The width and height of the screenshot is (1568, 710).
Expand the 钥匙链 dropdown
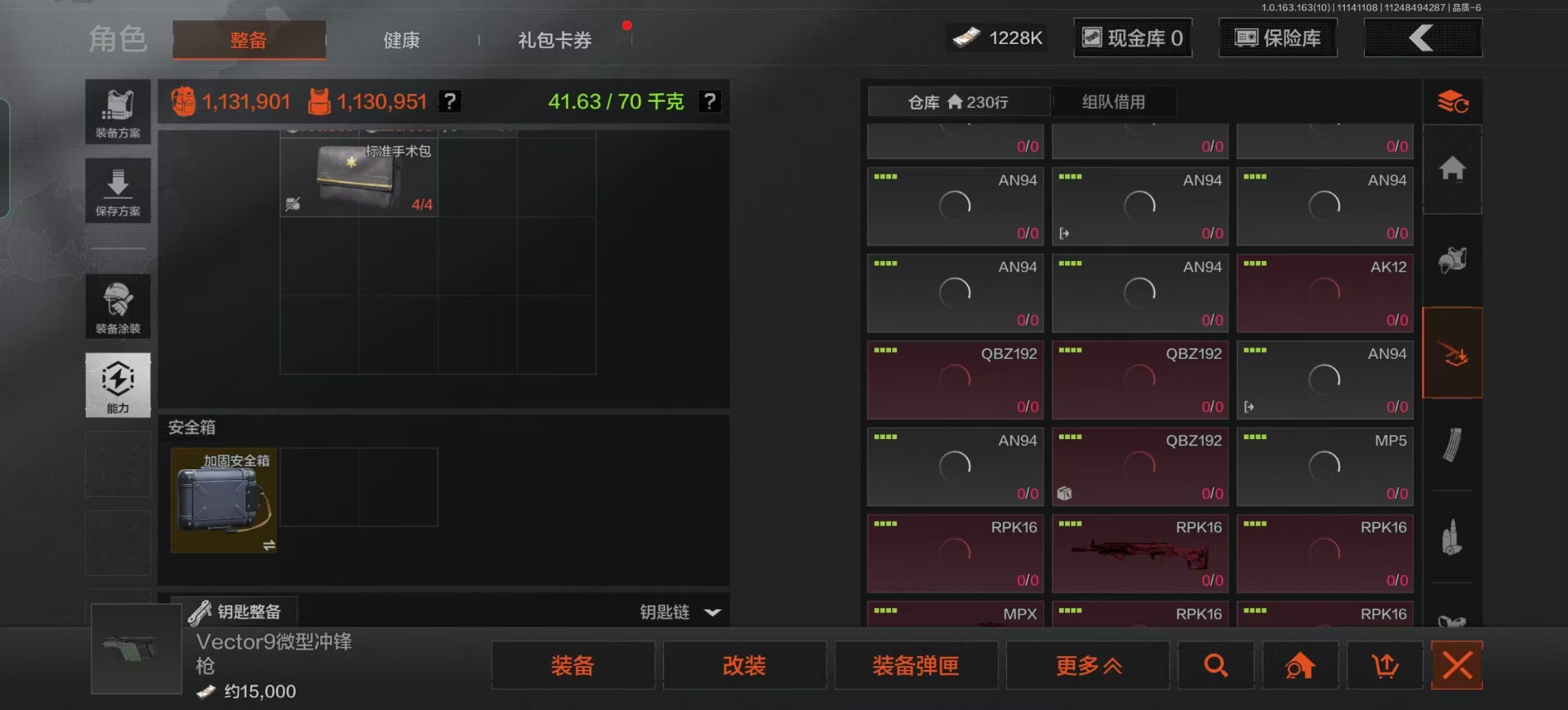tap(679, 612)
